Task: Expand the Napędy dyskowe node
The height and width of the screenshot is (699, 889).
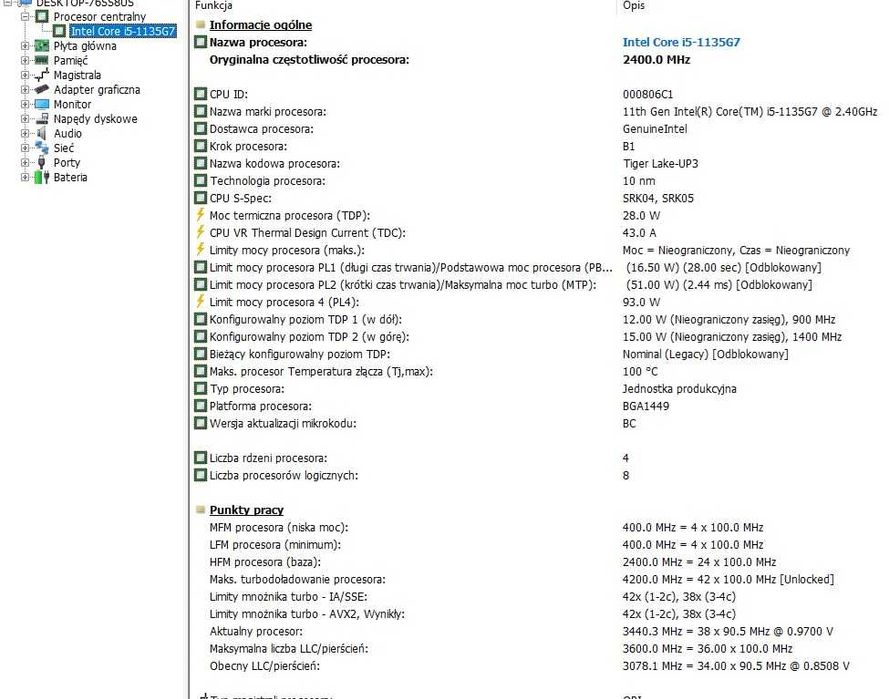Action: 25,119
